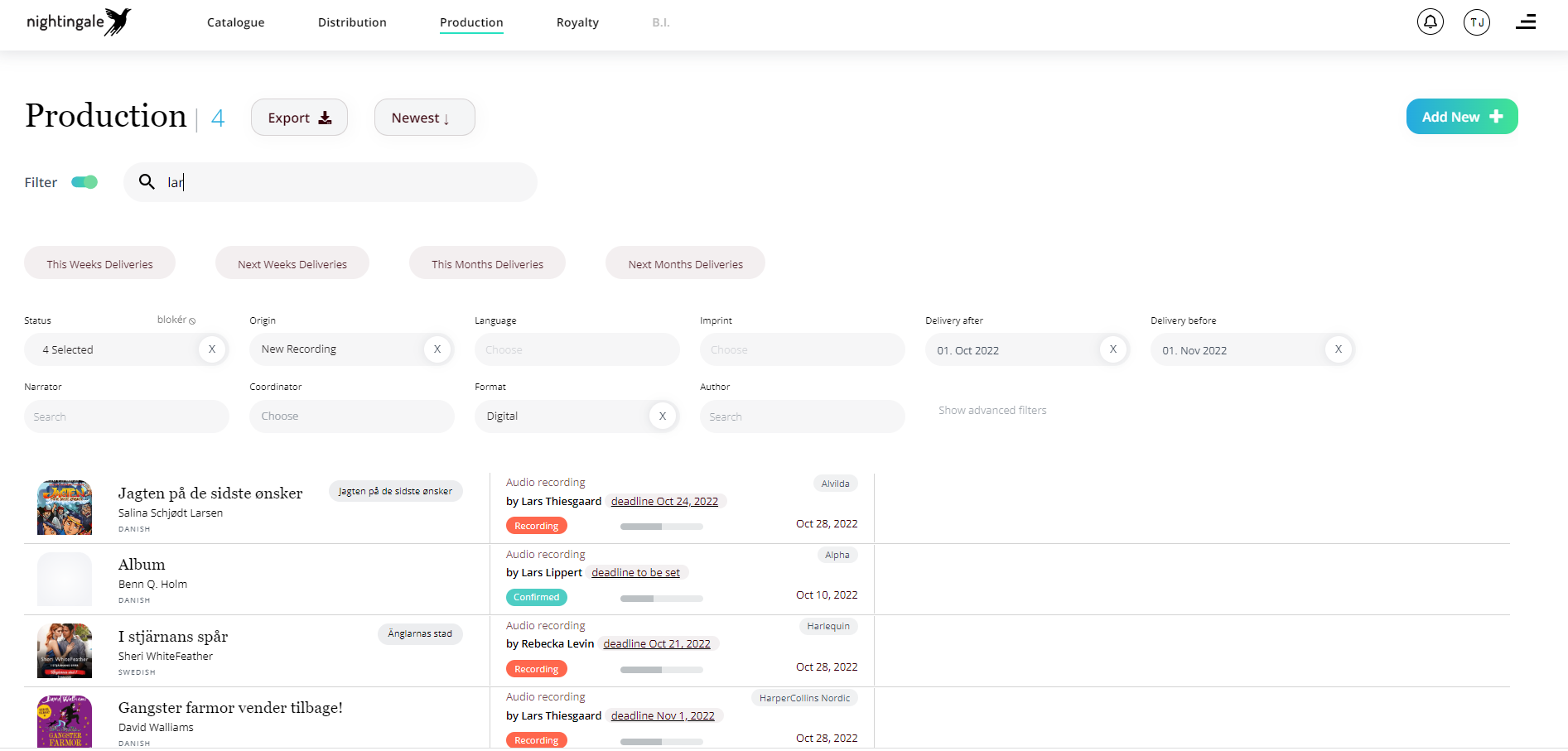This screenshot has height=751, width=1568.
Task: Click the HarperCollins Nordic imprint tag
Action: (x=804, y=698)
